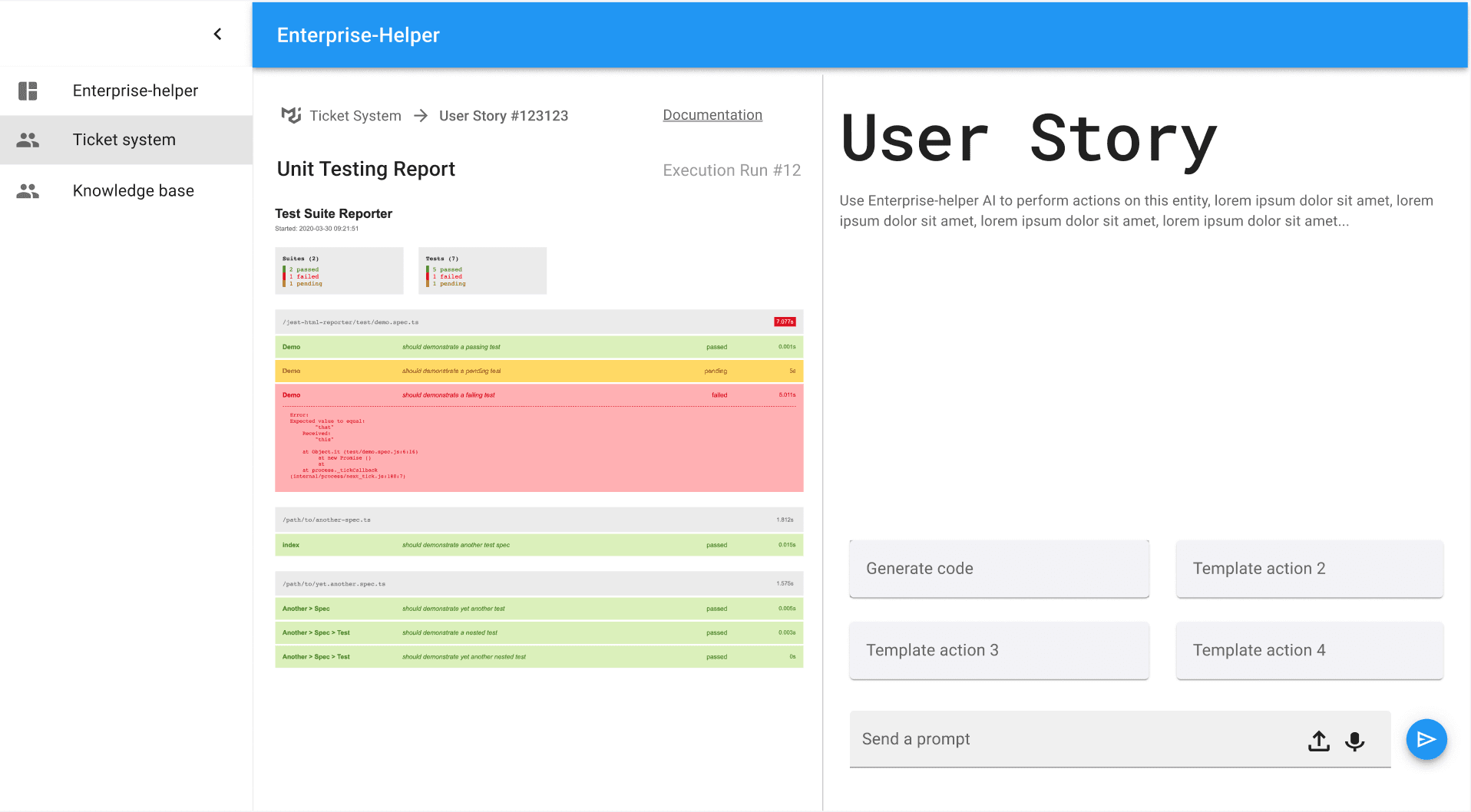Click the failed Demo test row

538,395
